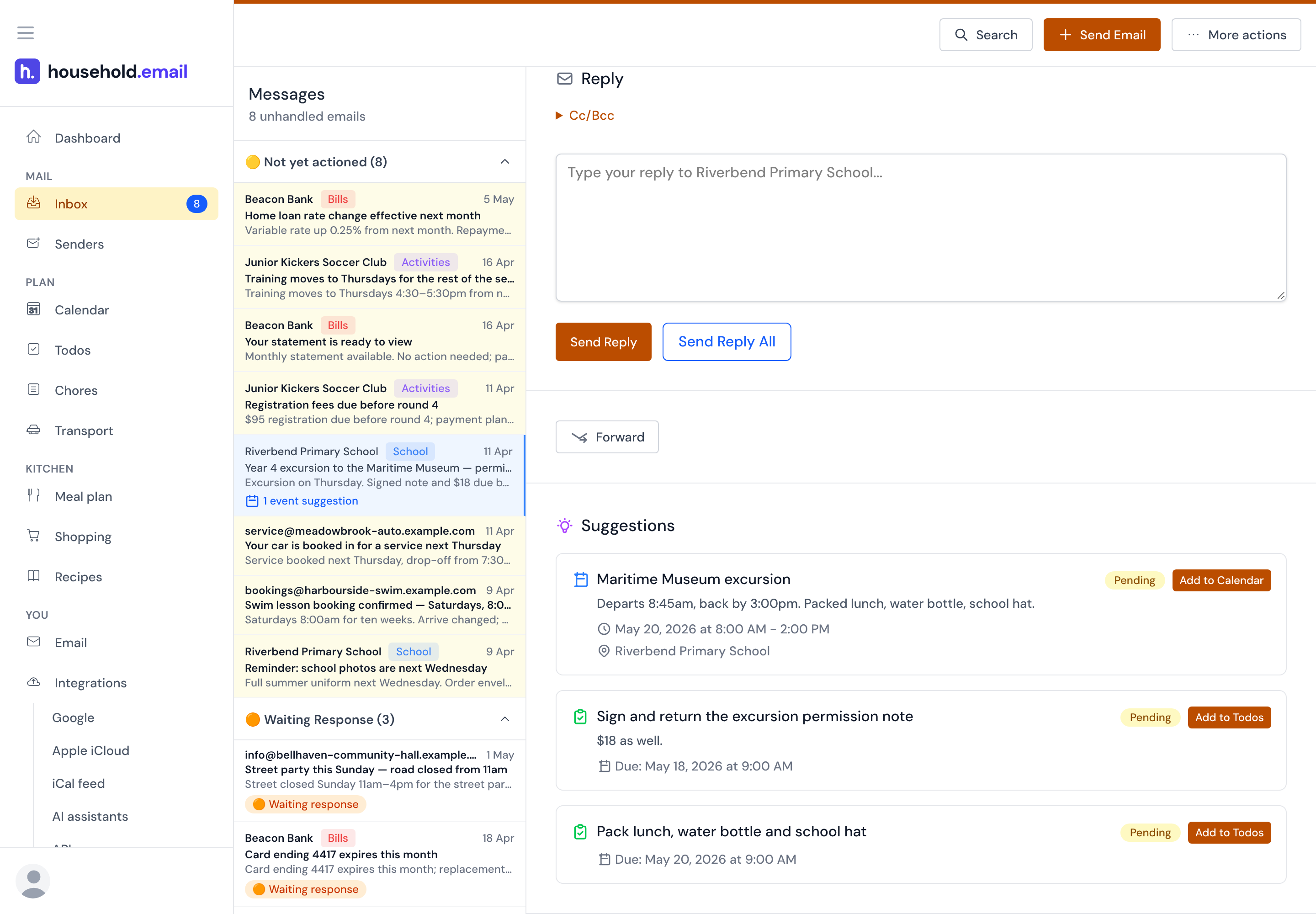Click the Reply envelope icon
Screen dimensions: 1316x914
(x=565, y=79)
